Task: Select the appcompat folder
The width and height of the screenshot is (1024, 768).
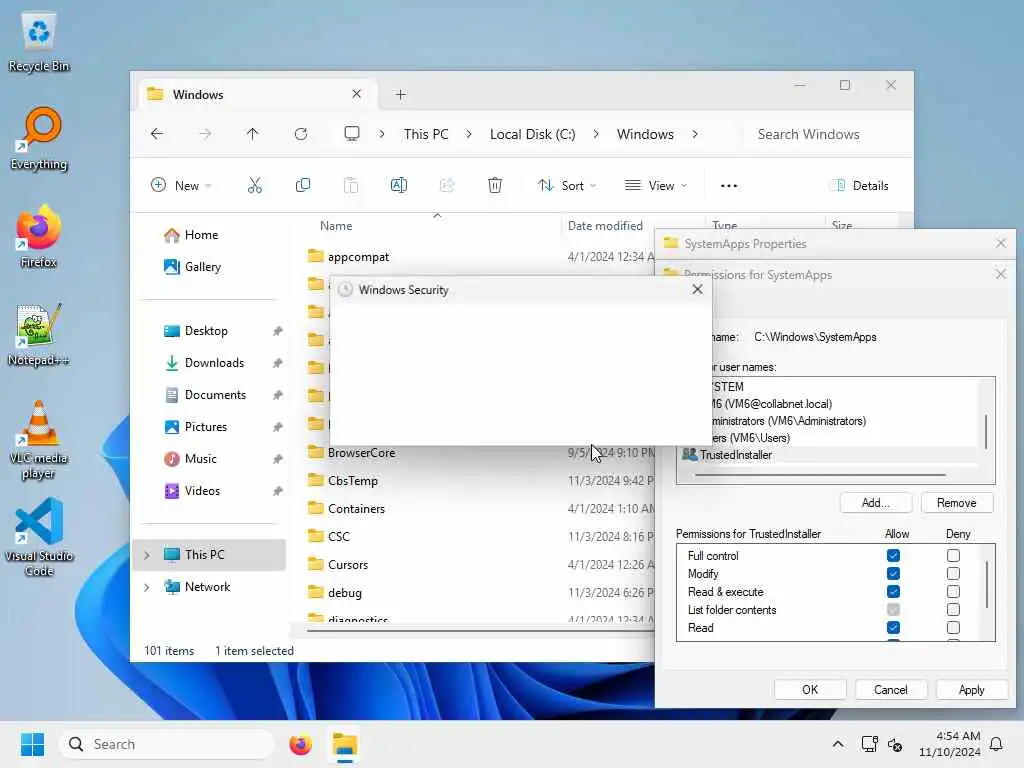Action: coord(358,257)
